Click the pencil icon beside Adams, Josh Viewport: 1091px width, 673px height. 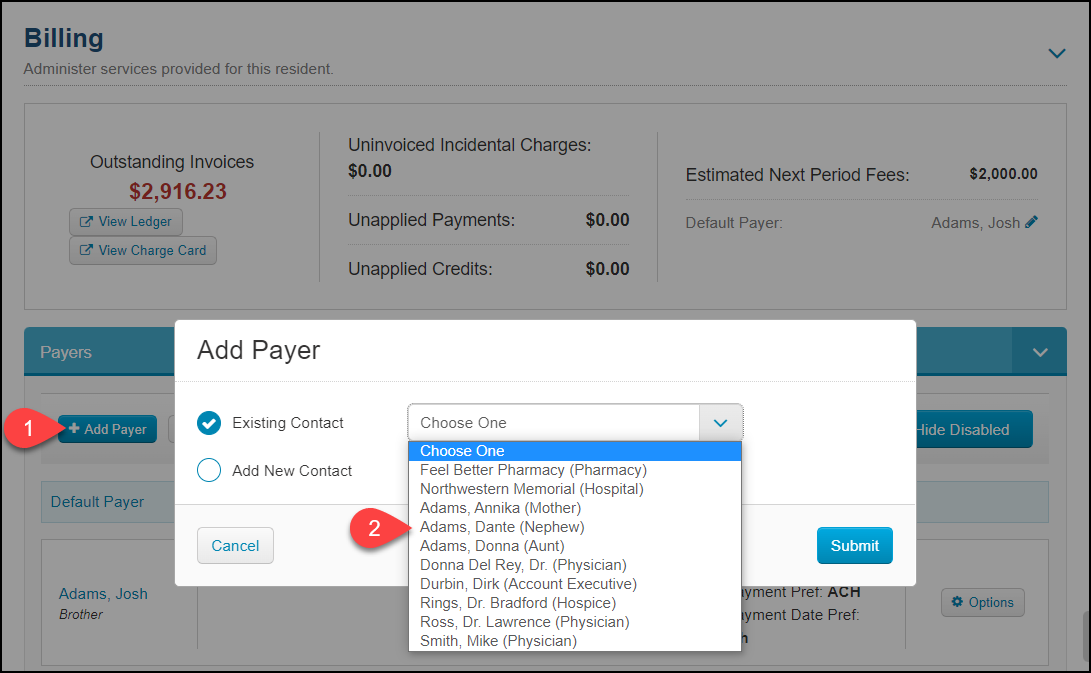(x=1031, y=222)
